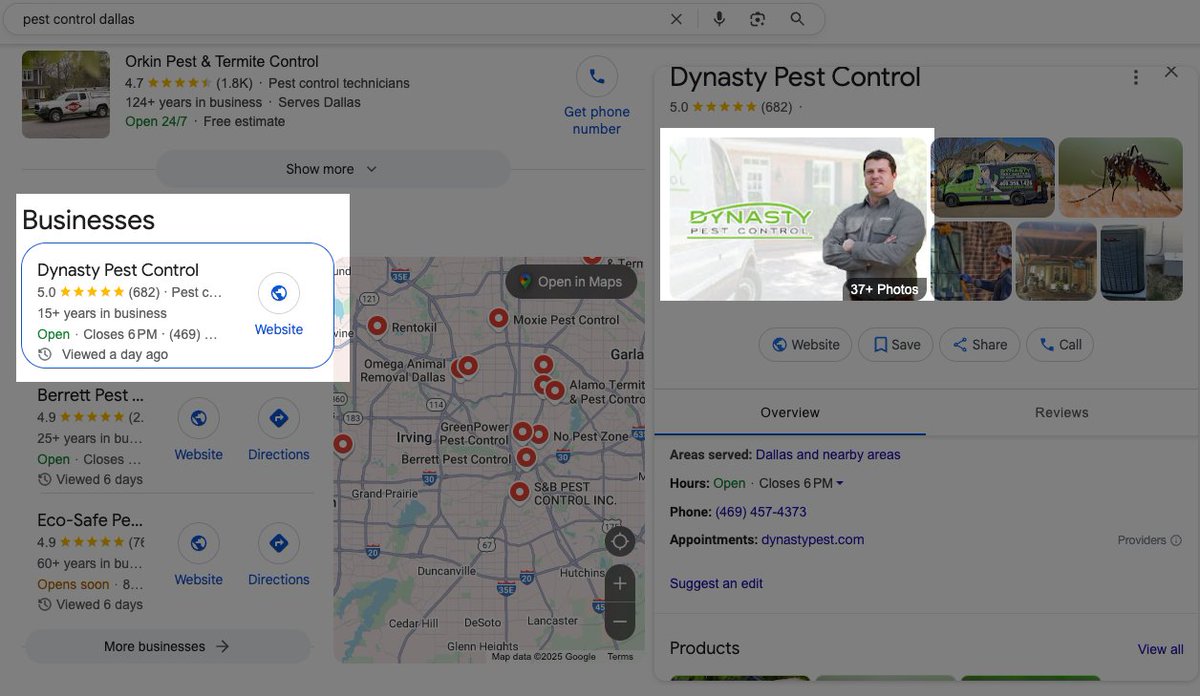Screen dimensions: 1200x696
Task: Open Google Lens image search icon
Action: 758,19
